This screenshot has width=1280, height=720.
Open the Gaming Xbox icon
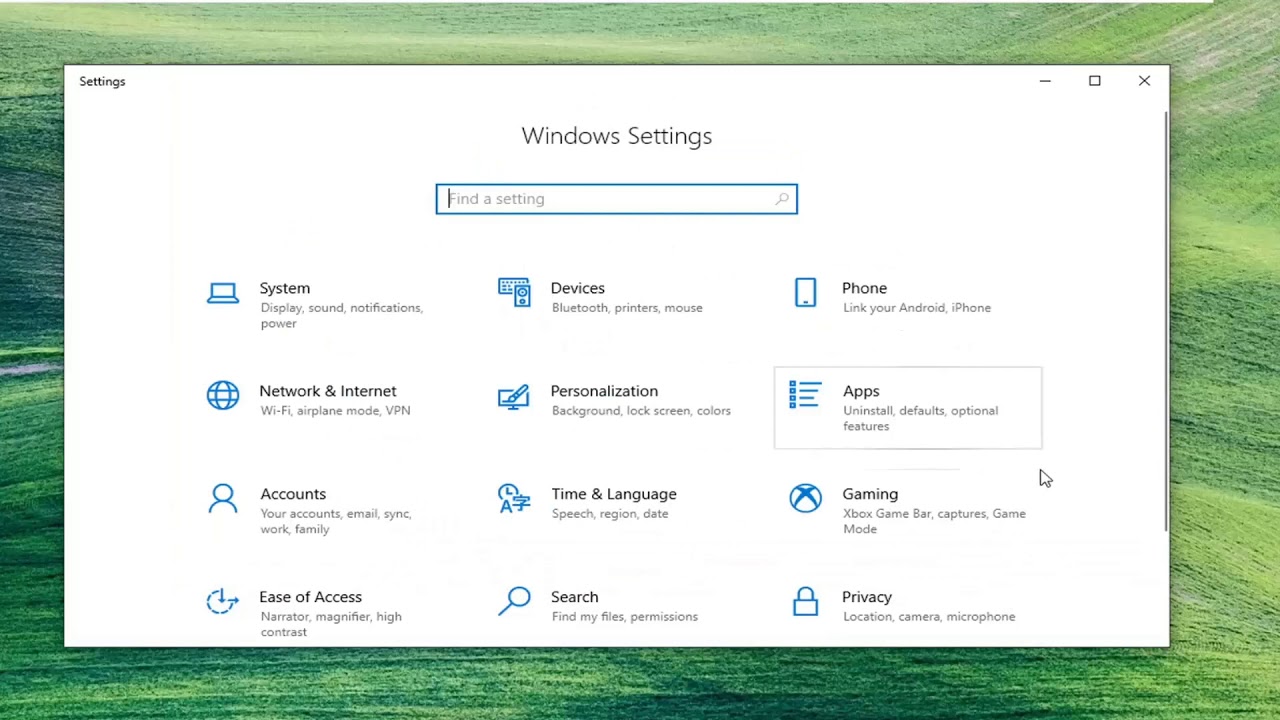pos(805,498)
